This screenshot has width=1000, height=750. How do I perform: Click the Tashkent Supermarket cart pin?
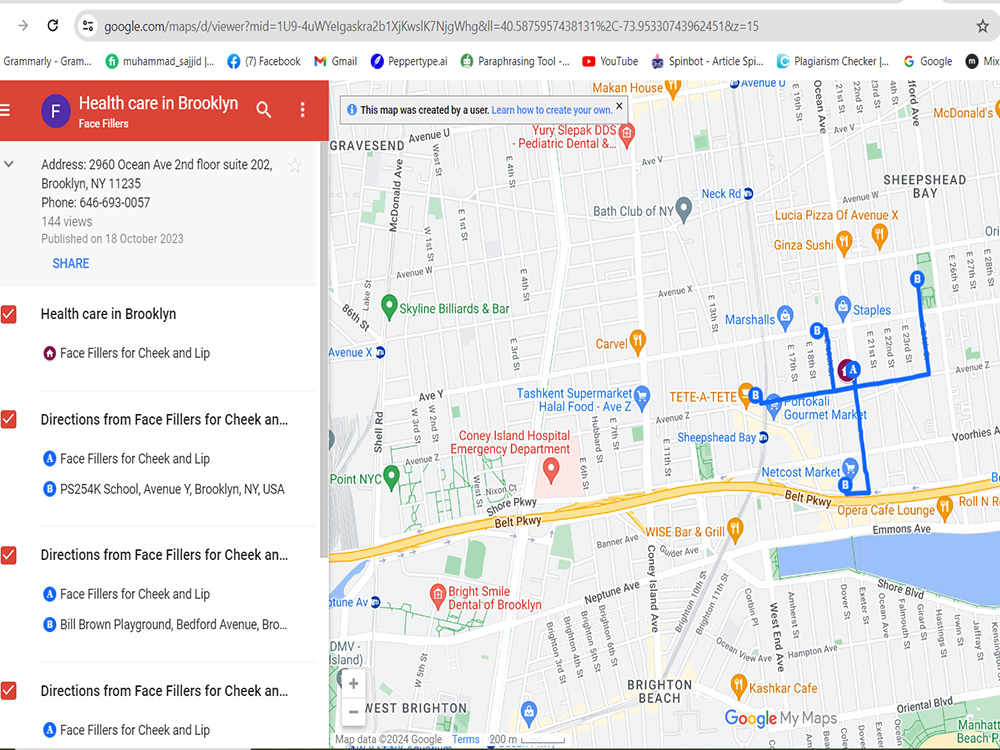642,397
